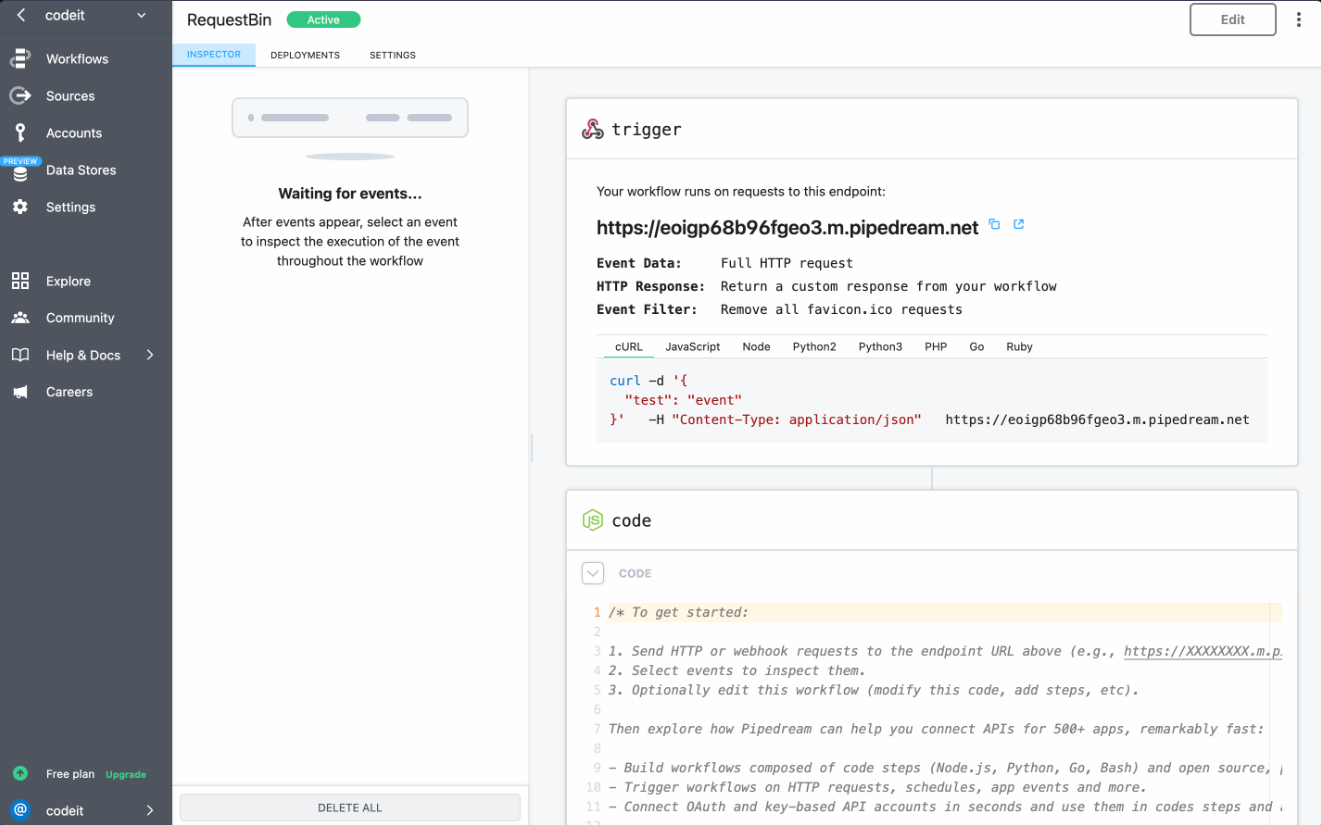This screenshot has width=1321, height=825.
Task: Click the Accounts key icon
Action: point(20,133)
